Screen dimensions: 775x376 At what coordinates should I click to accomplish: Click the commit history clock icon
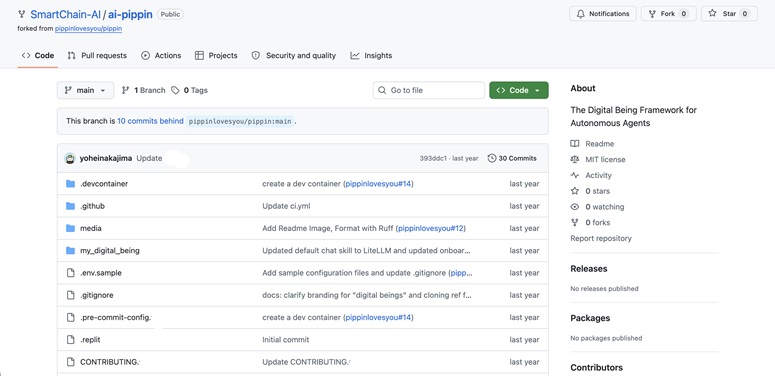491,159
